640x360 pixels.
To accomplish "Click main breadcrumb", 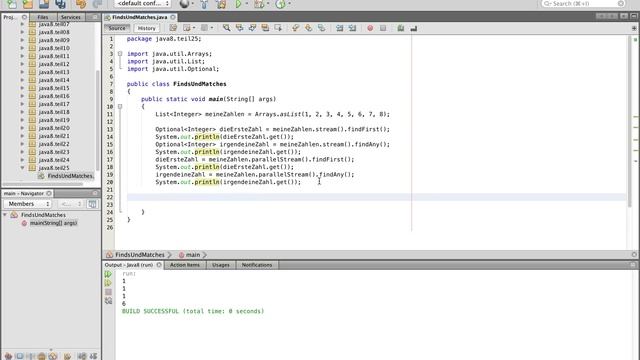I will 193,255.
